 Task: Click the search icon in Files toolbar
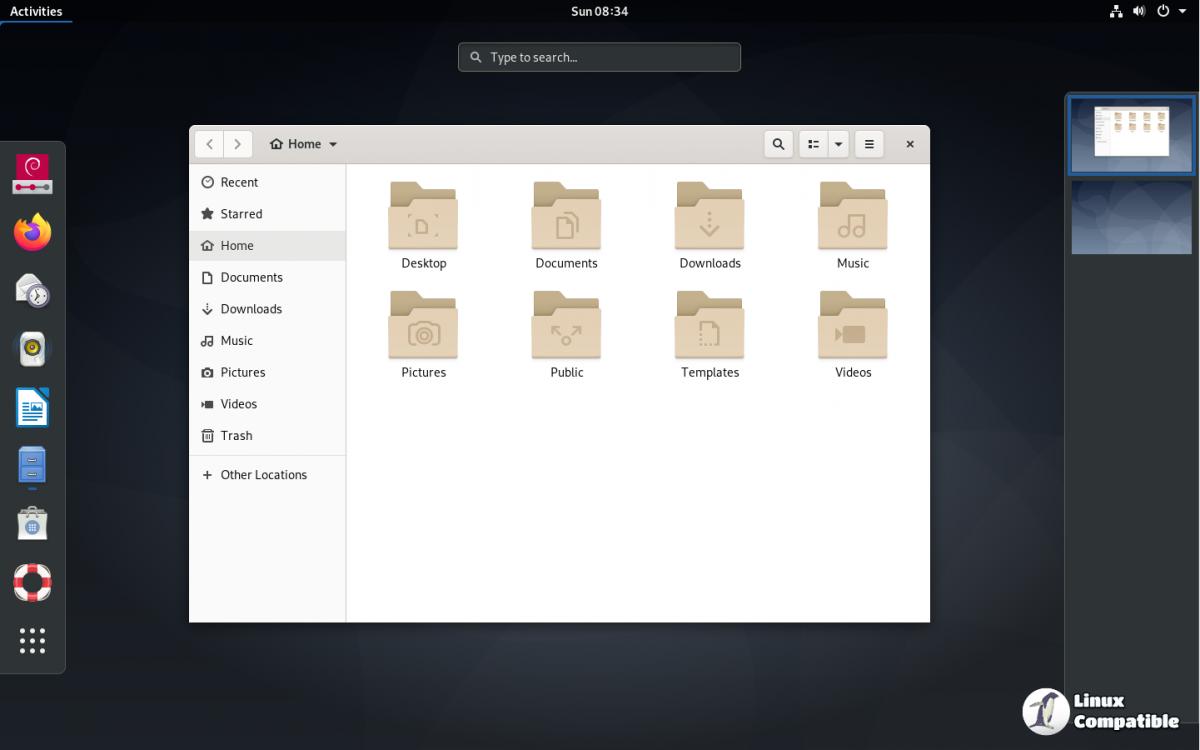pyautogui.click(x=778, y=144)
